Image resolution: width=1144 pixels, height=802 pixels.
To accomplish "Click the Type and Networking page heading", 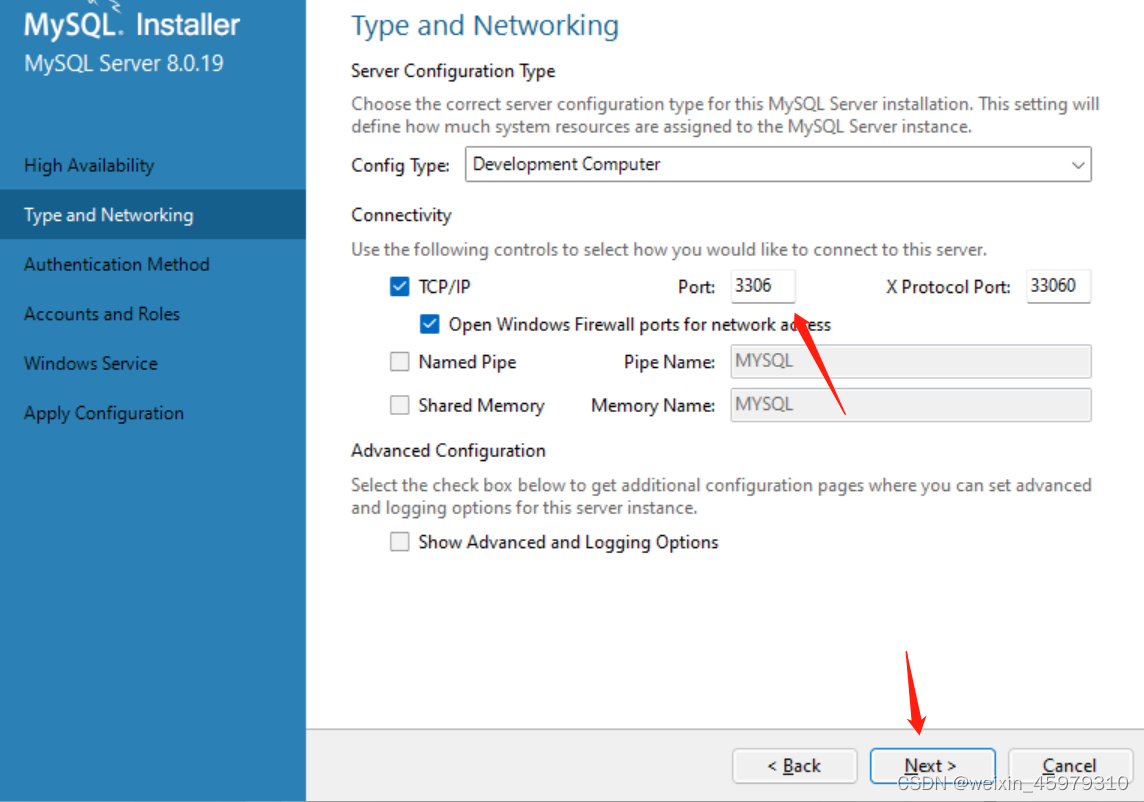I will click(485, 26).
